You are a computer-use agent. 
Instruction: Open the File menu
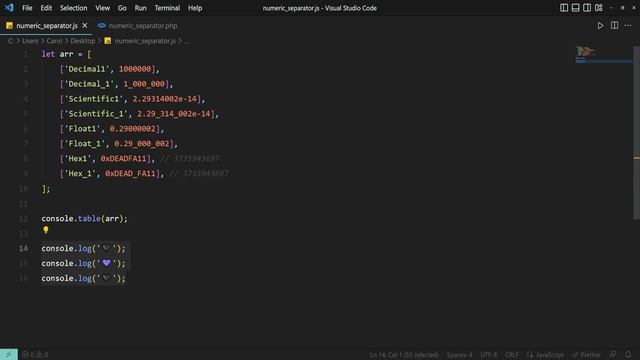pyautogui.click(x=27, y=8)
